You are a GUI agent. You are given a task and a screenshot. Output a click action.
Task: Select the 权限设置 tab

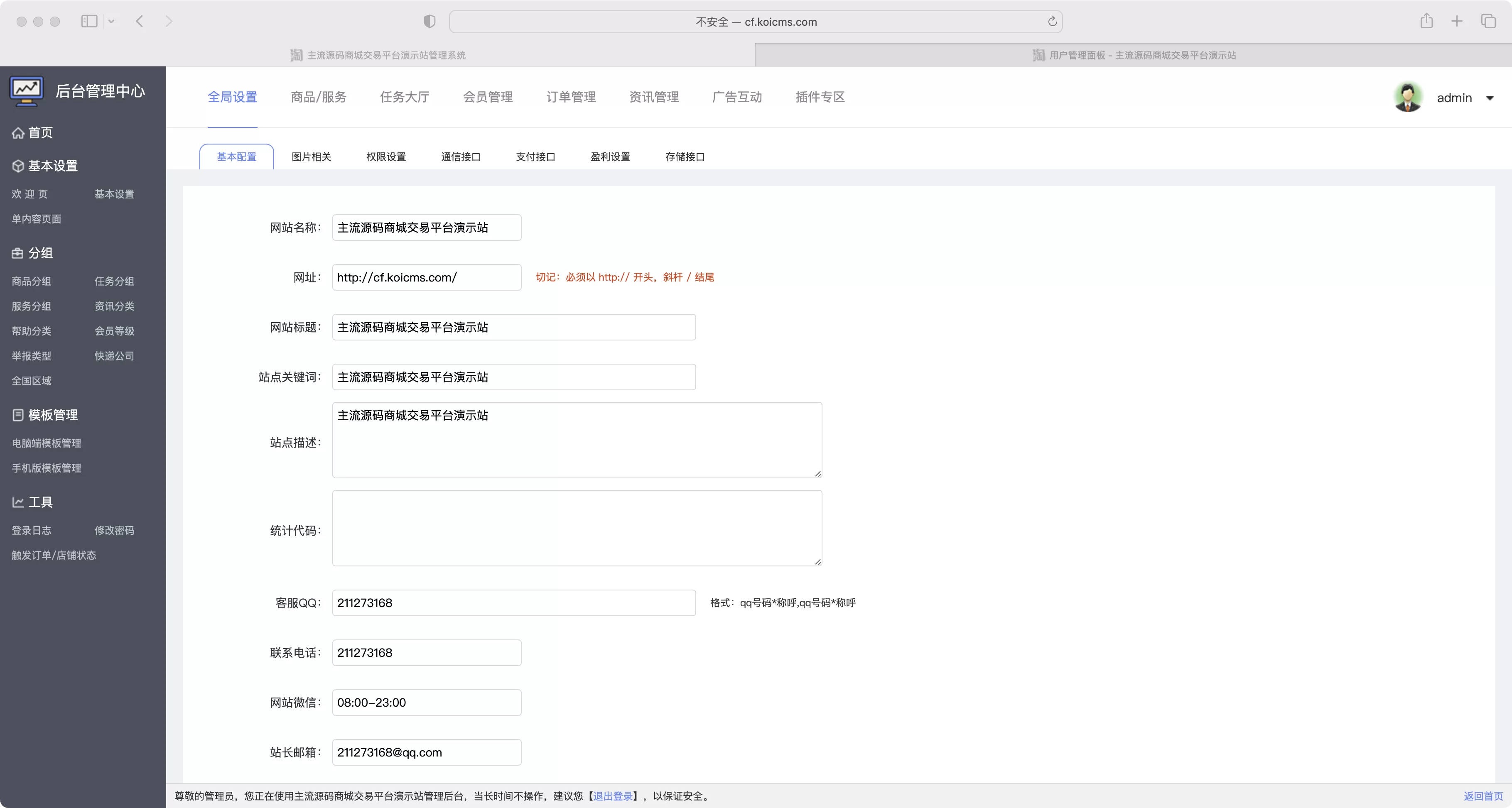pyautogui.click(x=386, y=157)
